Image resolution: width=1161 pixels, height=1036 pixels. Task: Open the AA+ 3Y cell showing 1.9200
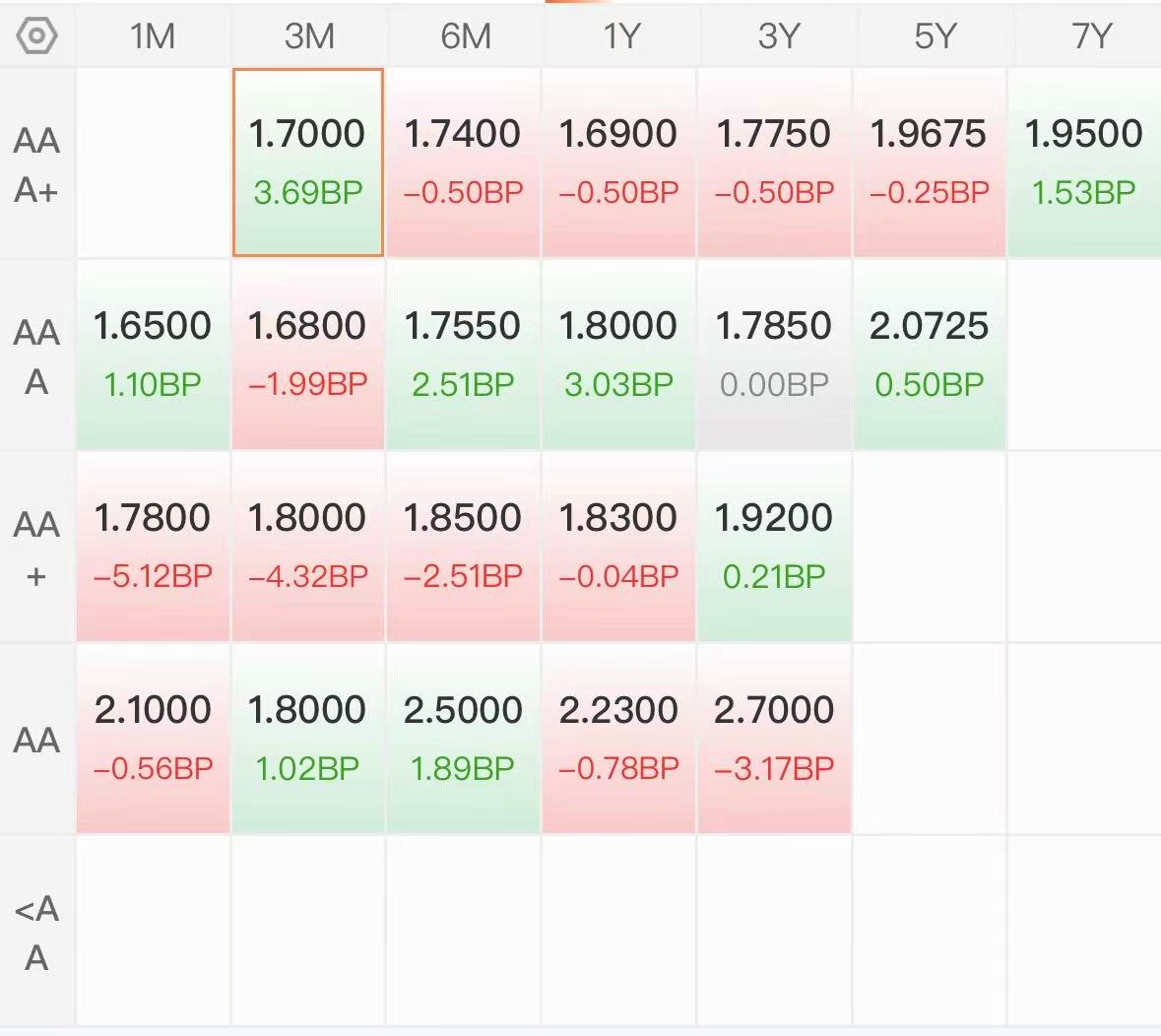(x=774, y=547)
